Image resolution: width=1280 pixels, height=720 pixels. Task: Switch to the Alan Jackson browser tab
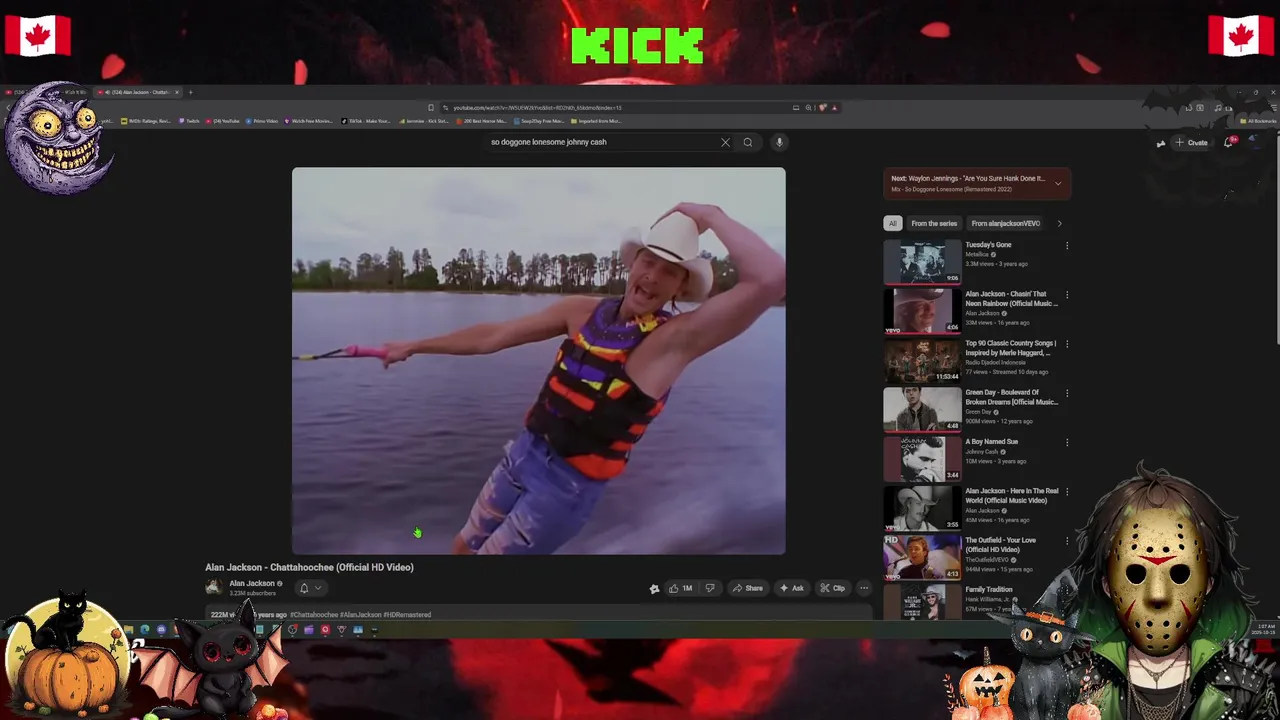tap(140, 92)
